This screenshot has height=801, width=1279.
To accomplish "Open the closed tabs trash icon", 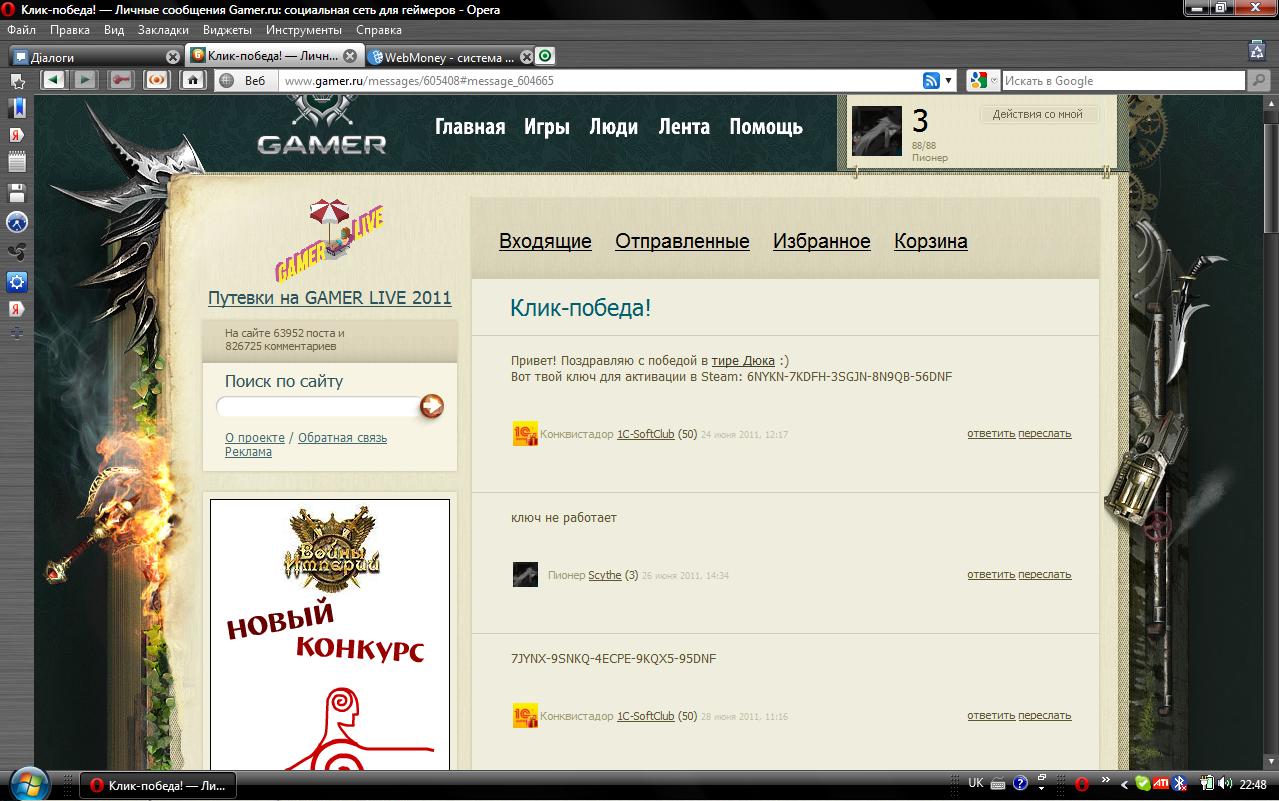I will 1257,50.
